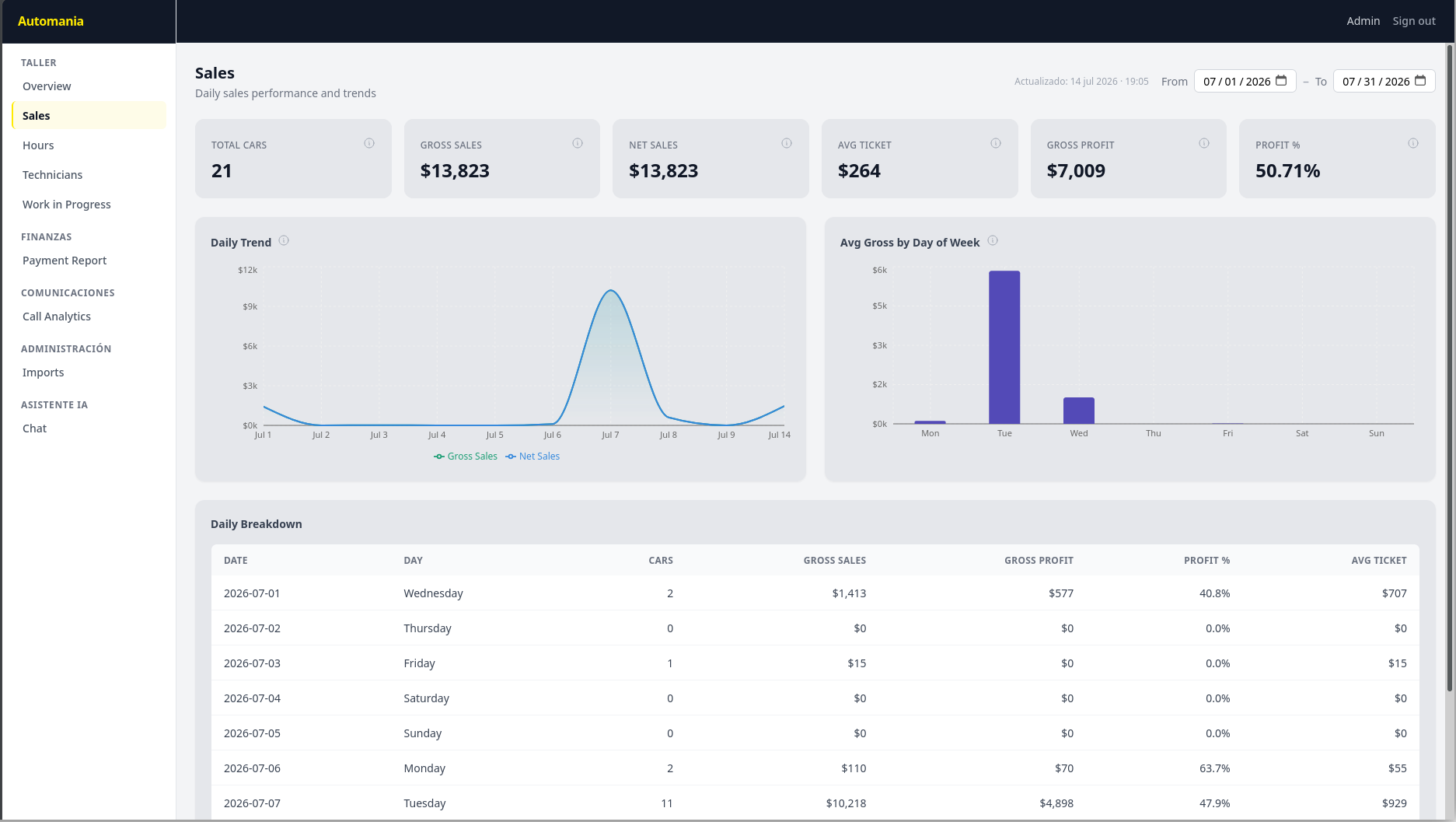
Task: Click the date cell 2026-07-04
Action: [x=252, y=698]
